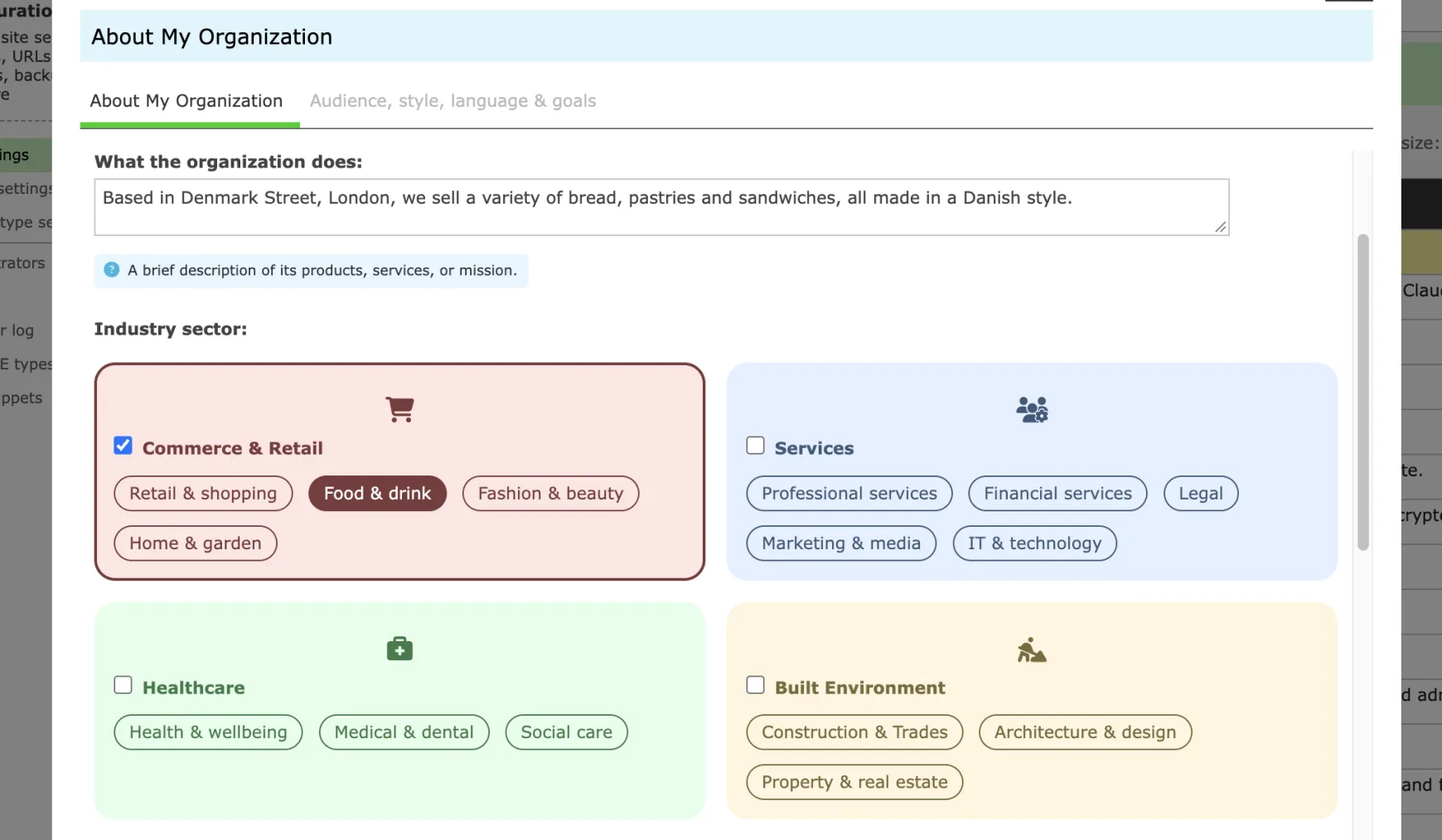
Task: Check the Services checkbox
Action: (x=755, y=446)
